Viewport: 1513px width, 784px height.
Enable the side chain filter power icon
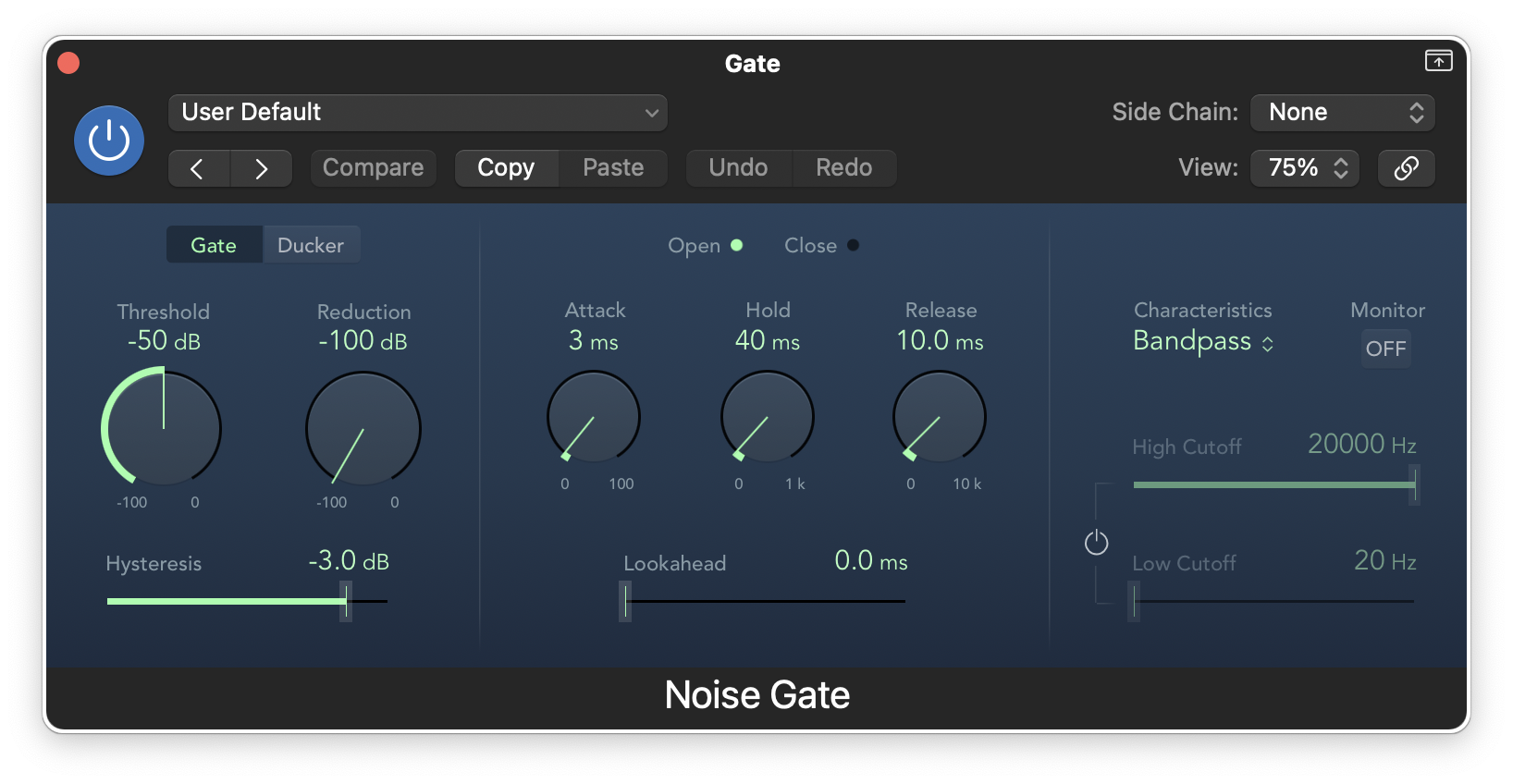[x=1096, y=543]
